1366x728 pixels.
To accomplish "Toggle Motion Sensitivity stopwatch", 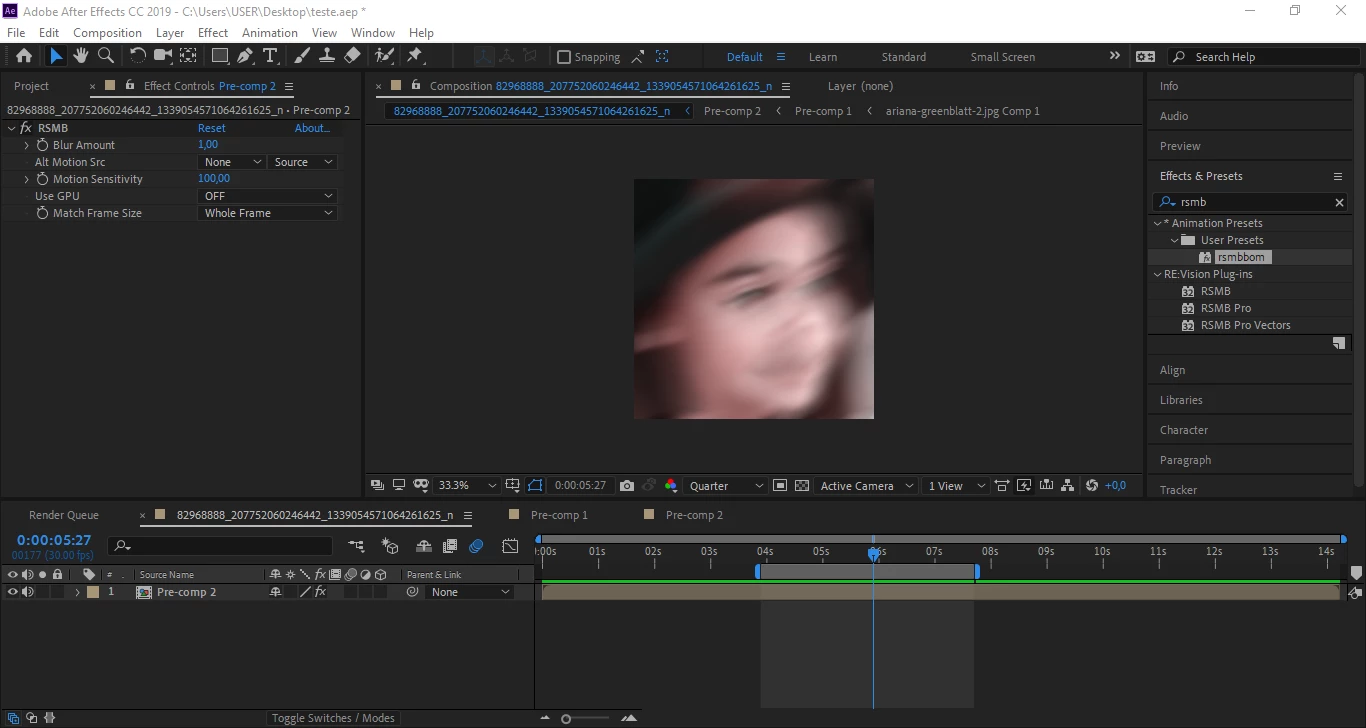I will 43,179.
